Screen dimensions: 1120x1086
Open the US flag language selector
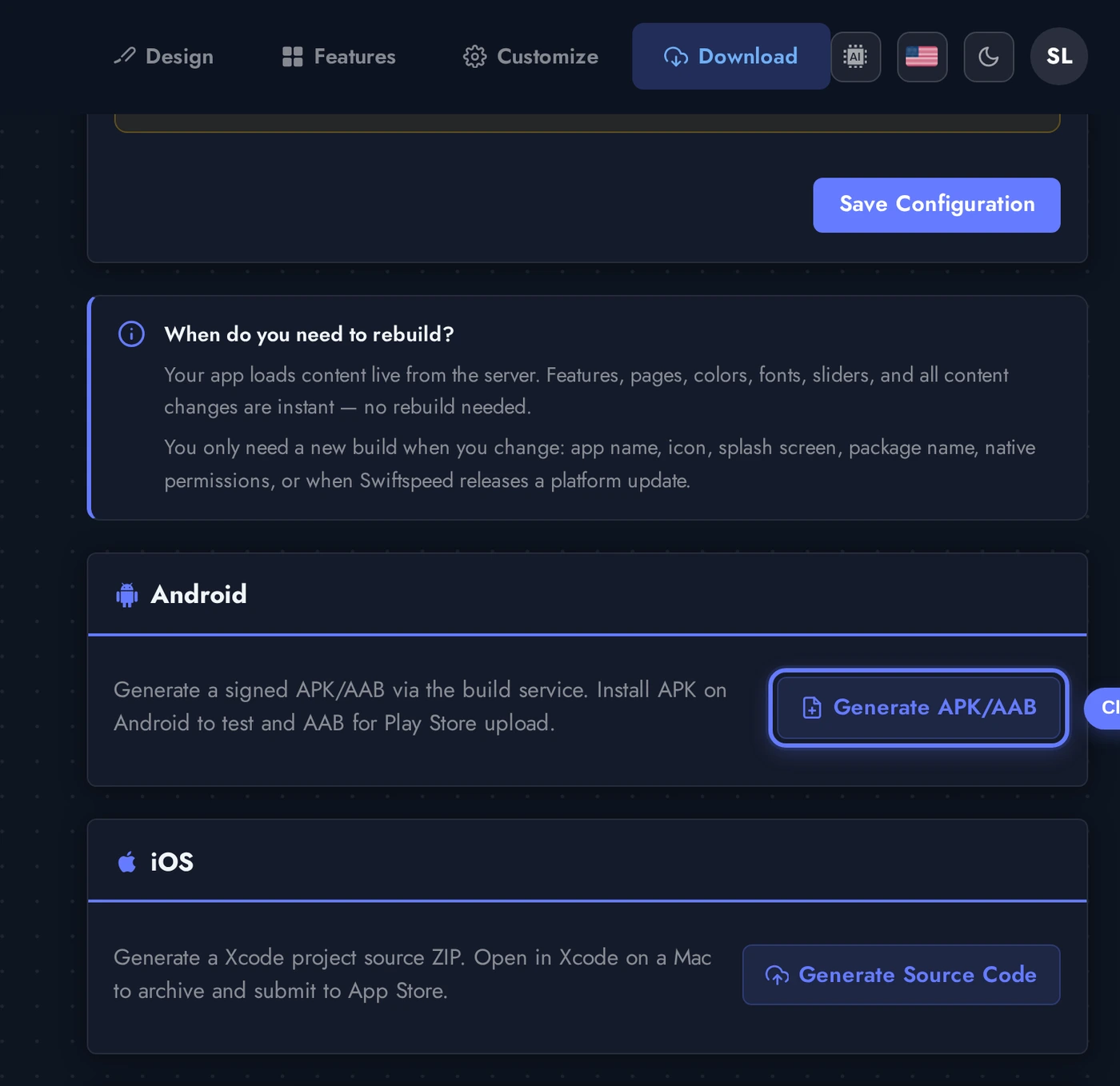(x=922, y=57)
